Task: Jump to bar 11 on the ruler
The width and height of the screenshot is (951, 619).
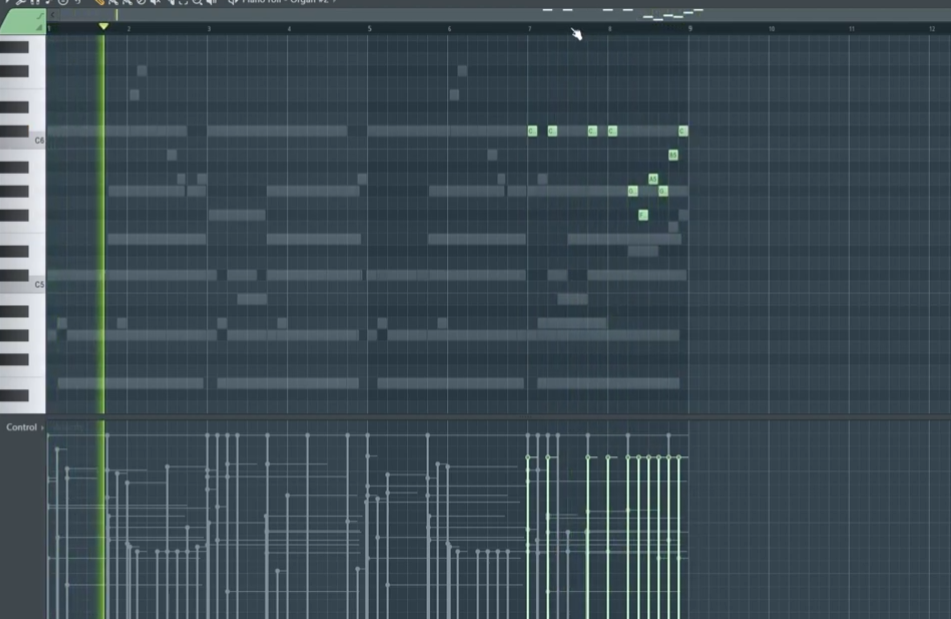Action: (852, 28)
